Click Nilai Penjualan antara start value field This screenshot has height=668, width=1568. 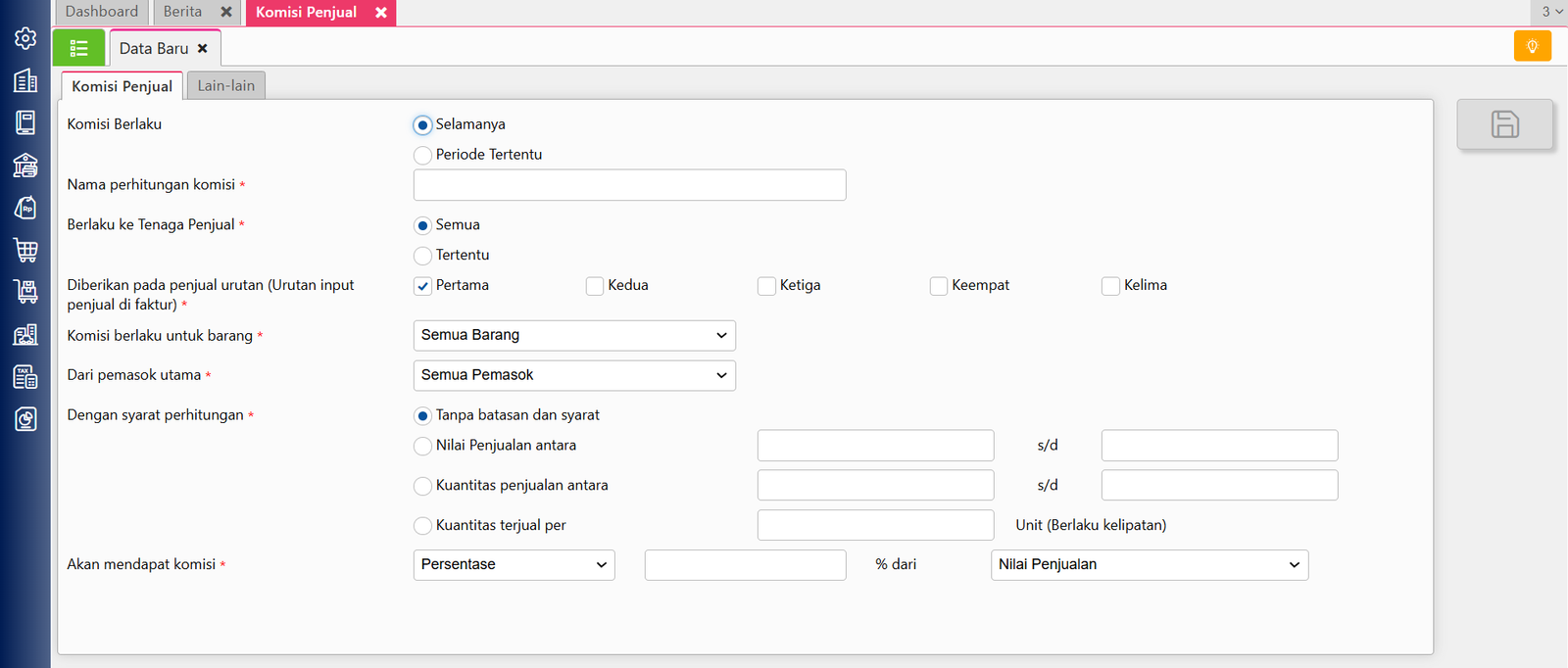coord(876,446)
